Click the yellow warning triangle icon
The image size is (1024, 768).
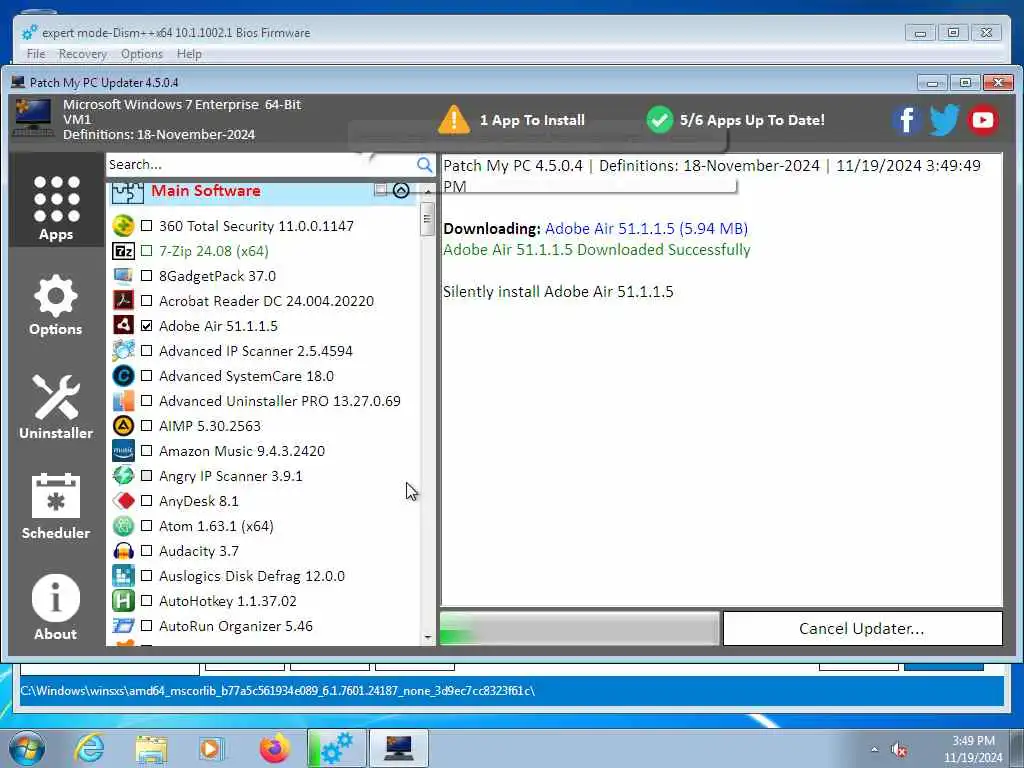point(454,120)
